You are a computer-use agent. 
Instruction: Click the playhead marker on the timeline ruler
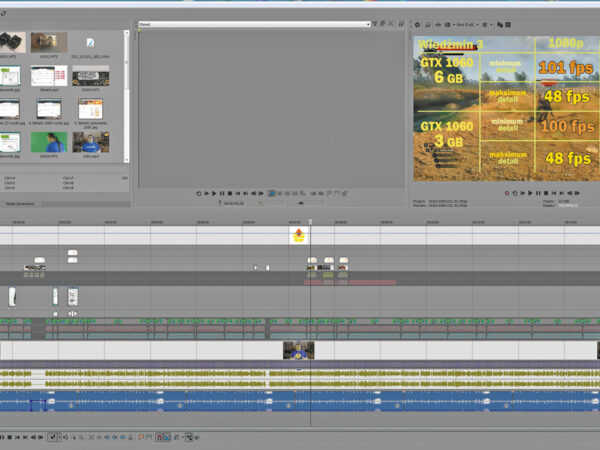(x=310, y=221)
